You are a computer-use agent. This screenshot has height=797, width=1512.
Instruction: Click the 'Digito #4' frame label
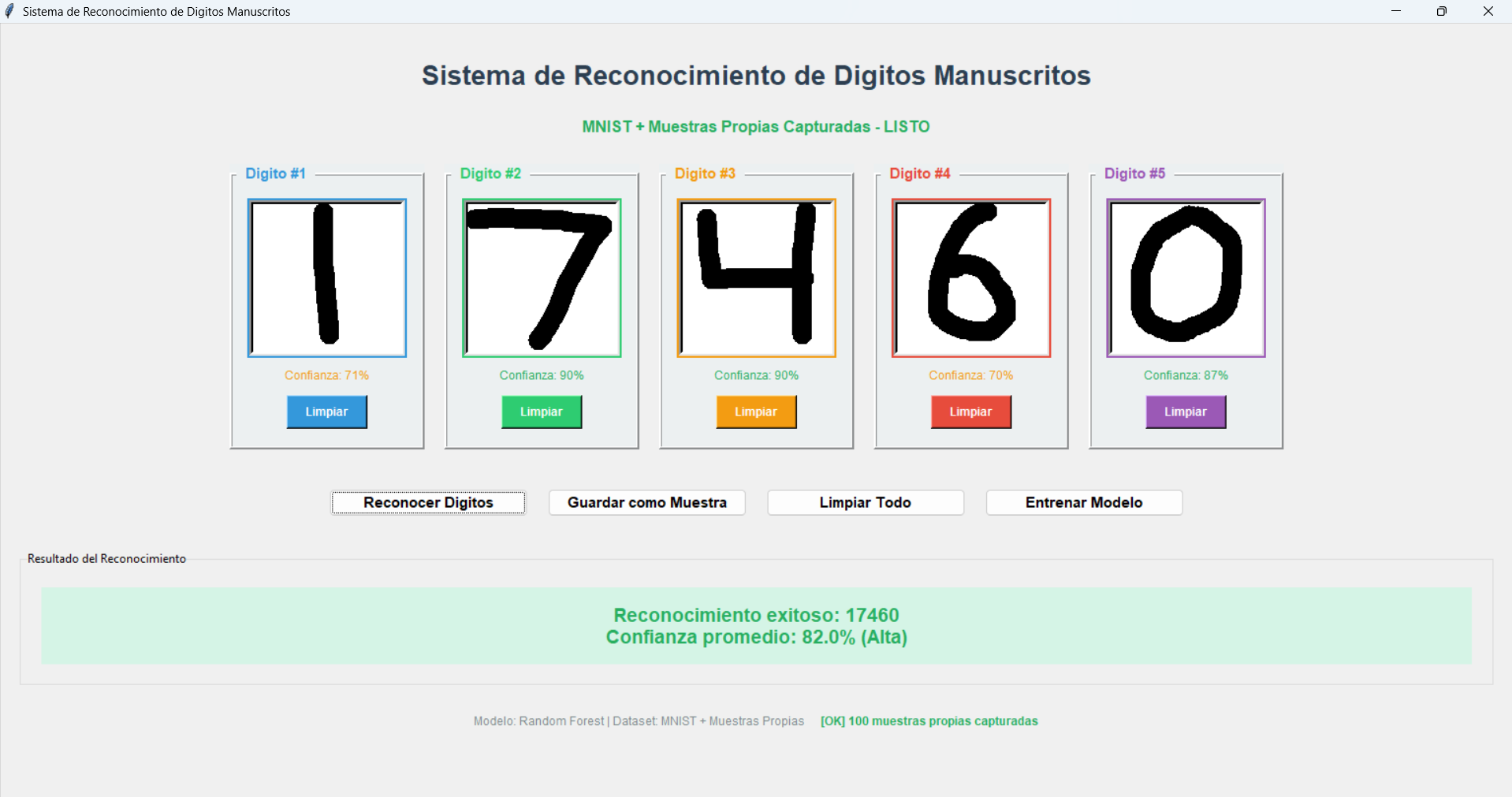pyautogui.click(x=920, y=173)
